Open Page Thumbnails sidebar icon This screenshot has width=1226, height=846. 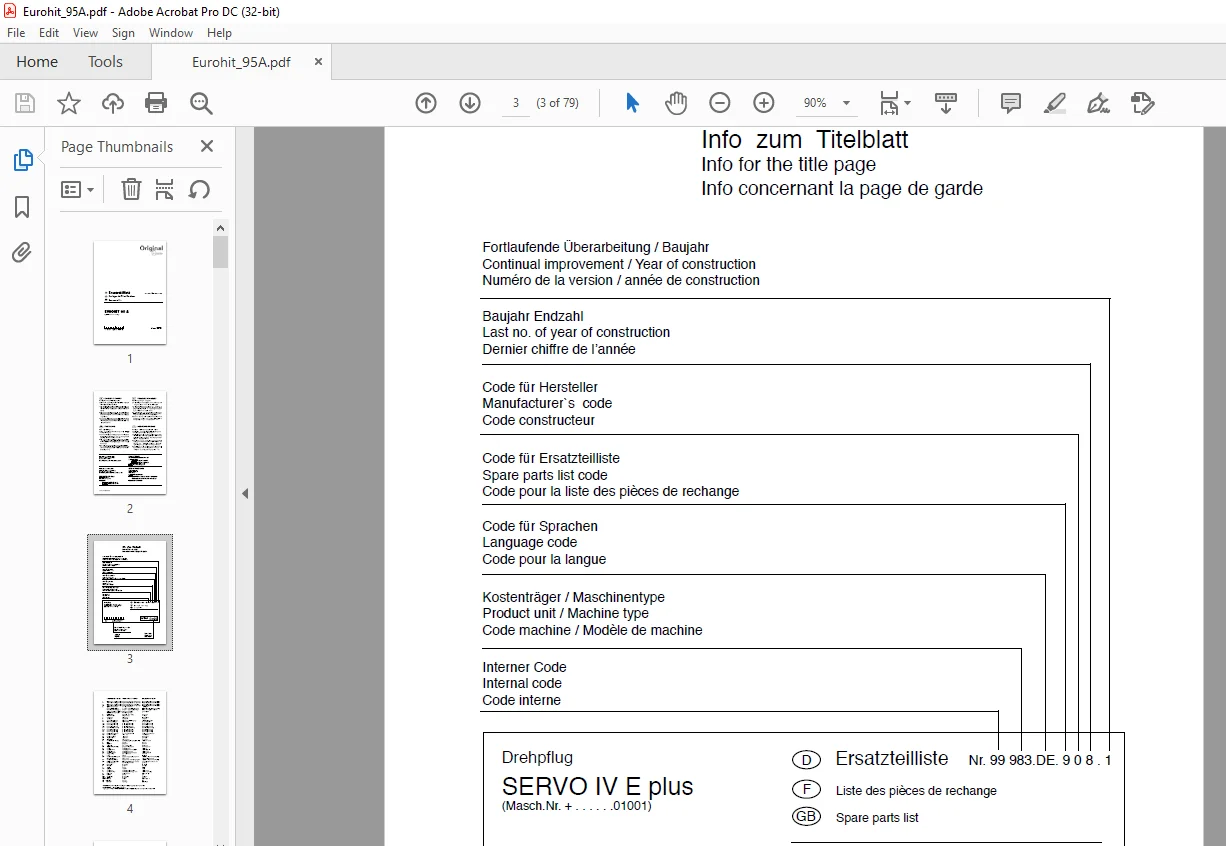click(x=22, y=160)
